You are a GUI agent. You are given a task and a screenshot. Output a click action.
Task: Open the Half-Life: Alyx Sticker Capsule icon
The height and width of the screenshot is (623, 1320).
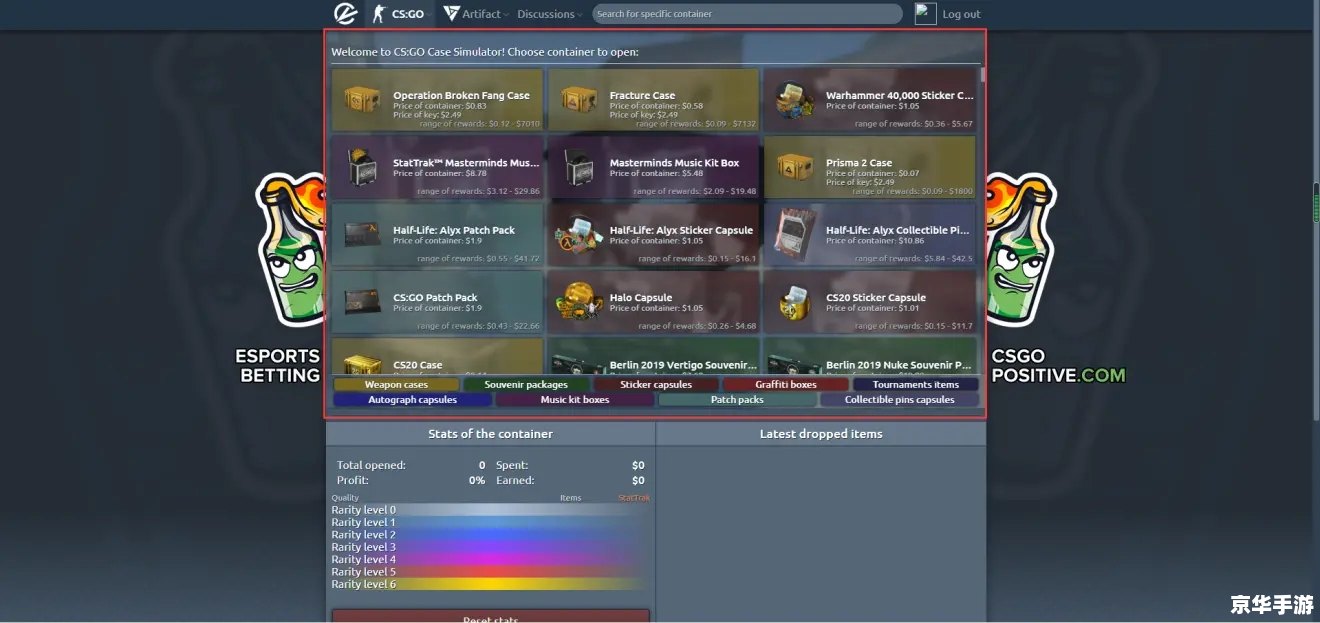tap(577, 234)
